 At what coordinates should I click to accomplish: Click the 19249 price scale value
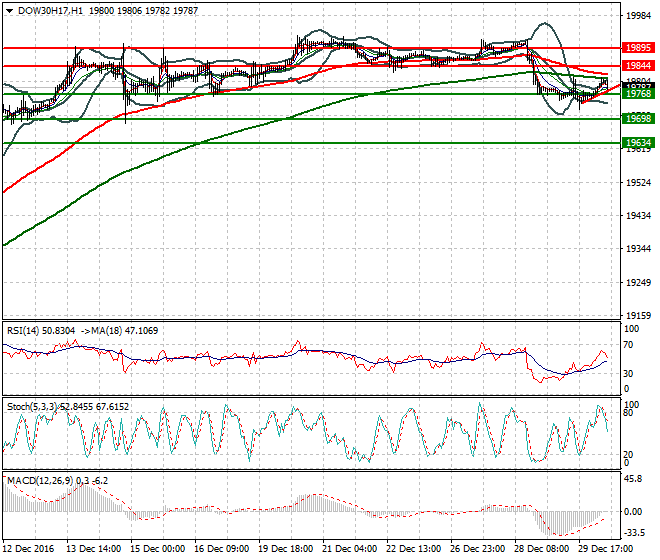click(639, 283)
